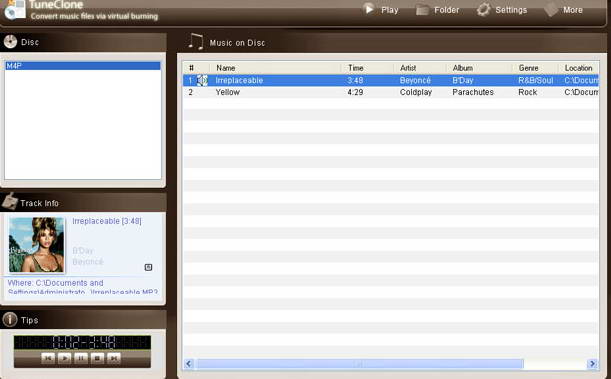611x379 pixels.
Task: Click the Disc panel CD icon
Action: tap(11, 42)
